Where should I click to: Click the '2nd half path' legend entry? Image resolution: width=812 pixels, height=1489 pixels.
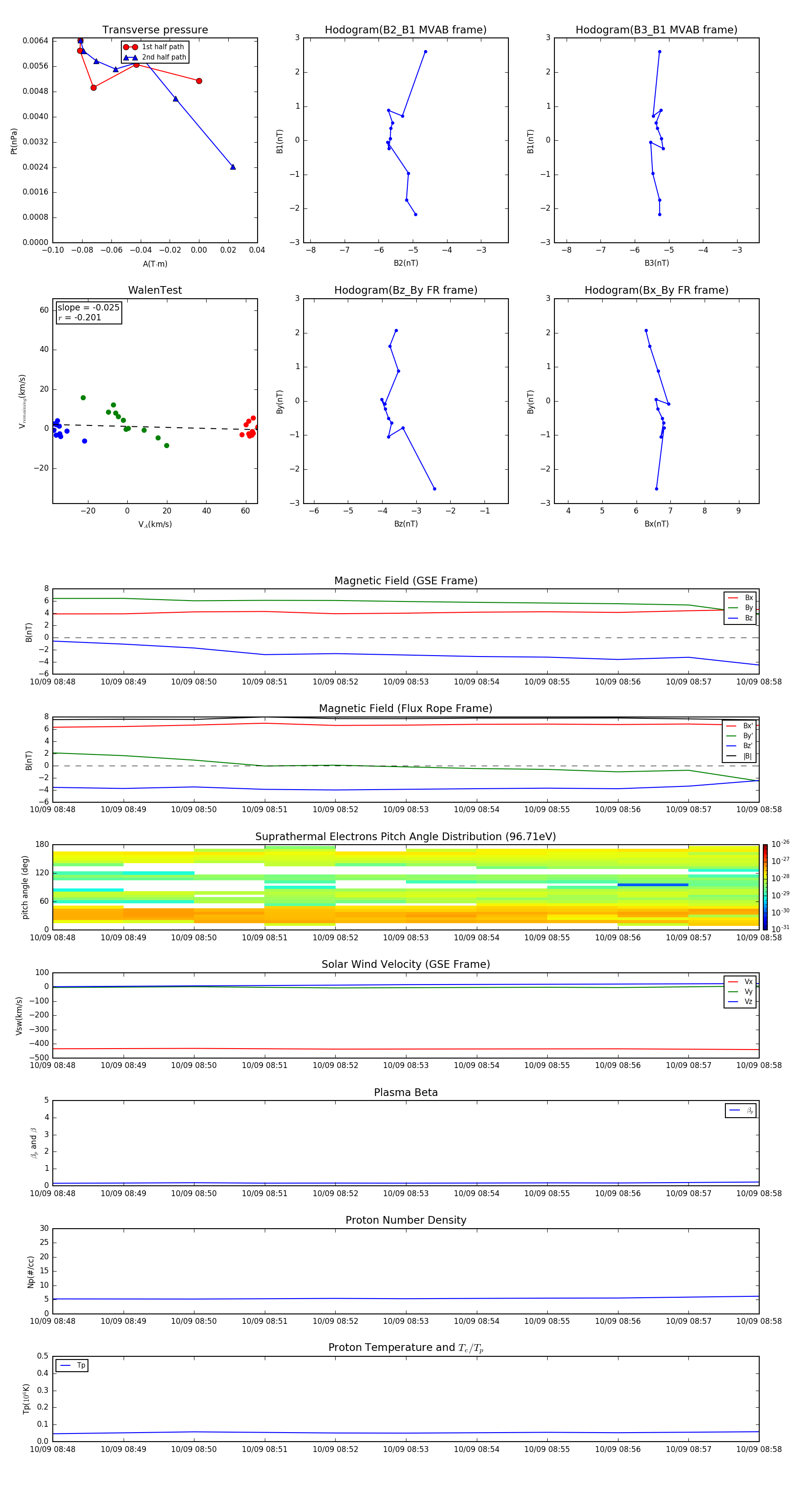pos(156,57)
